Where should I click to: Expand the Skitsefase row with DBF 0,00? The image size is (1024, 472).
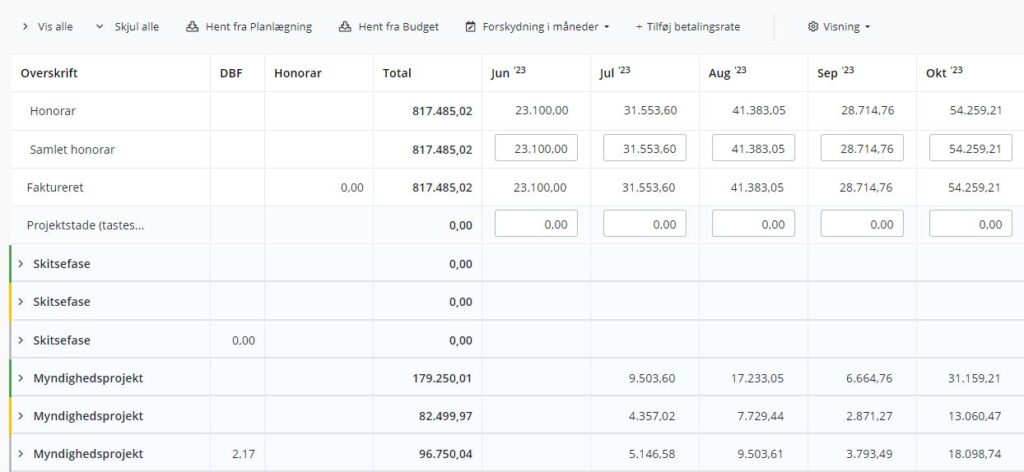click(20, 340)
